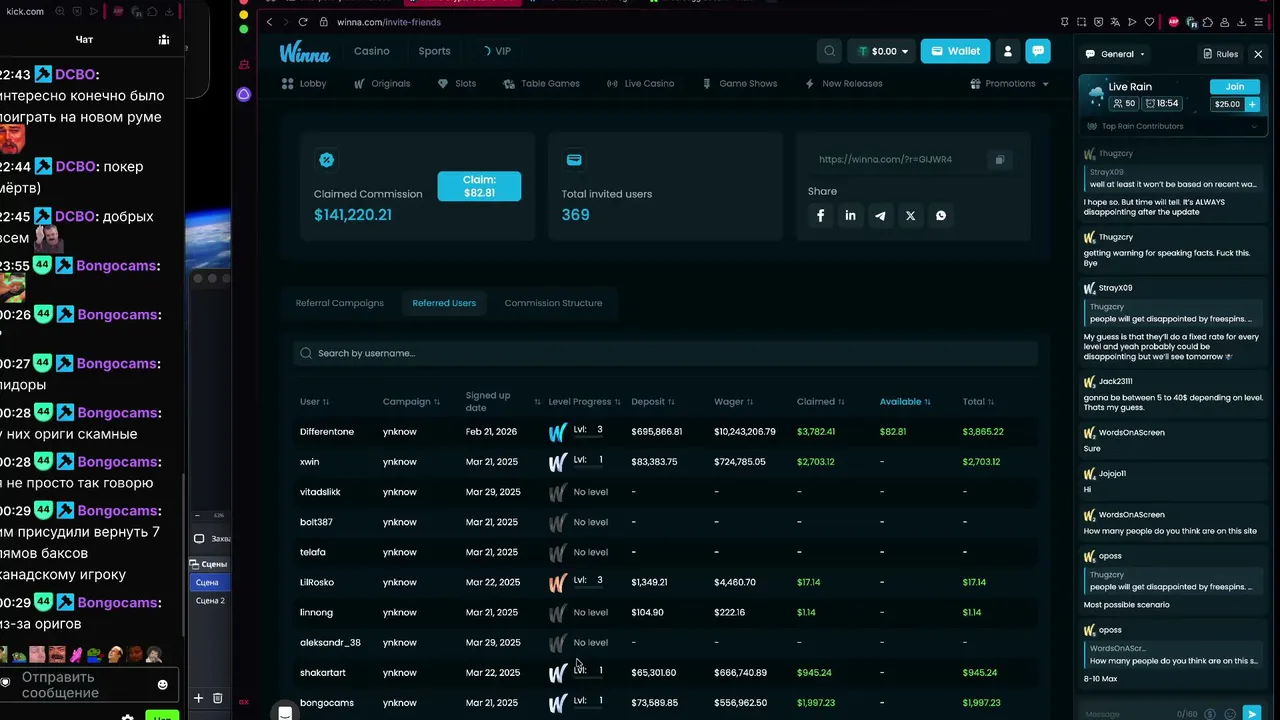Screen dimensions: 1280x720
Task: Select 'Сцена' in the scenes list
Action: (208, 582)
